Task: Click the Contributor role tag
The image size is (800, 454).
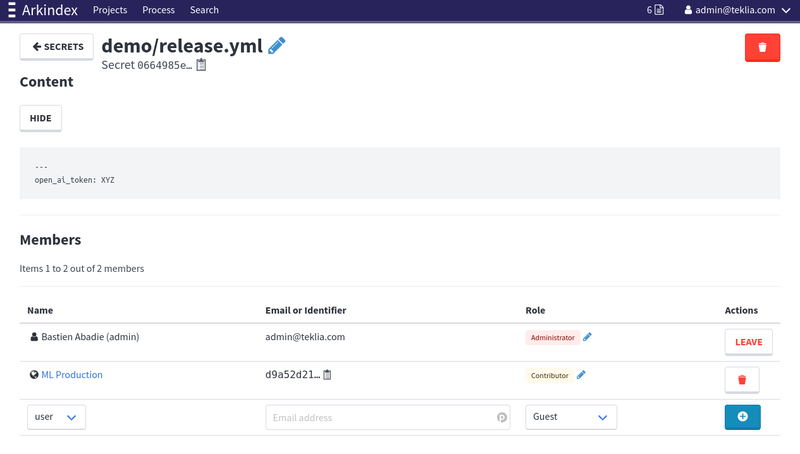Action: point(549,375)
